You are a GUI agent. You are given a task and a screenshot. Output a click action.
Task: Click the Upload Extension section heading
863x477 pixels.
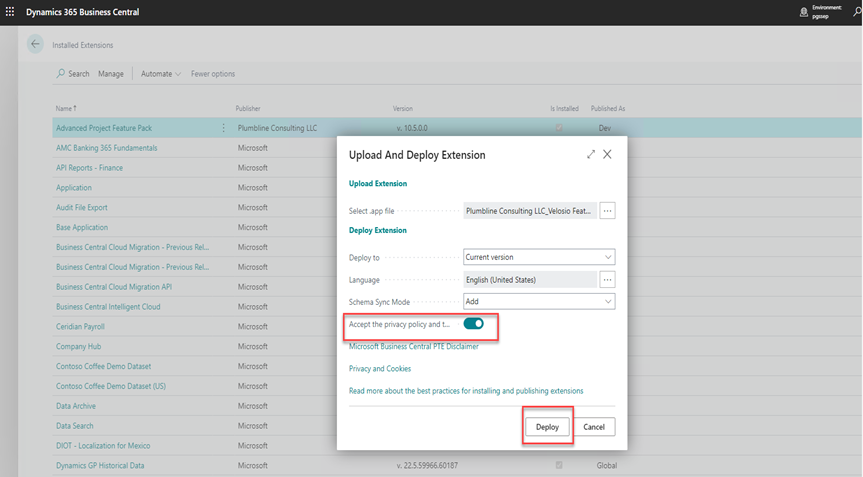pos(378,183)
